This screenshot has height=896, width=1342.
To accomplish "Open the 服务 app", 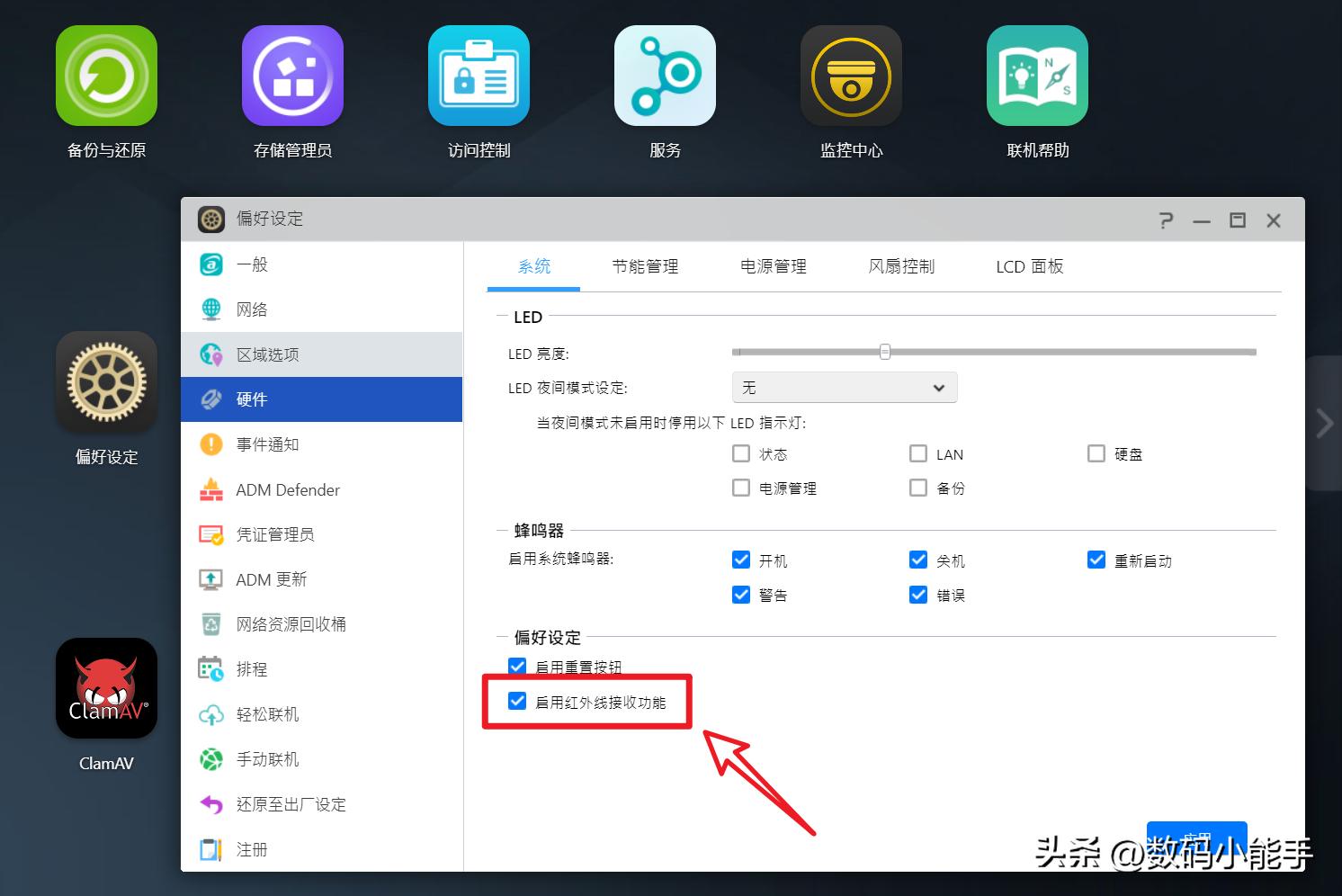I will [x=665, y=76].
